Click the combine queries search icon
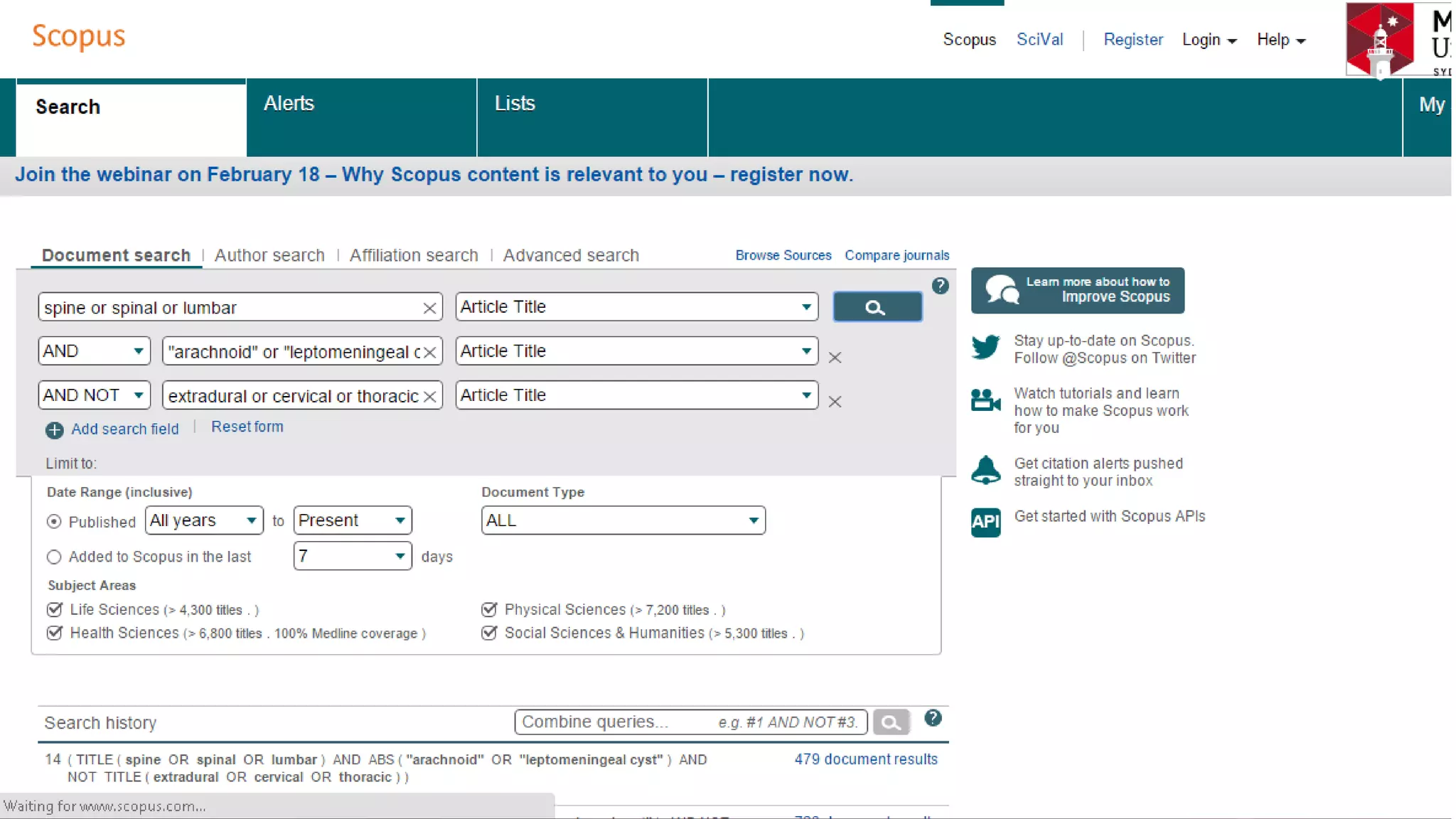Image resolution: width=1456 pixels, height=819 pixels. click(891, 723)
